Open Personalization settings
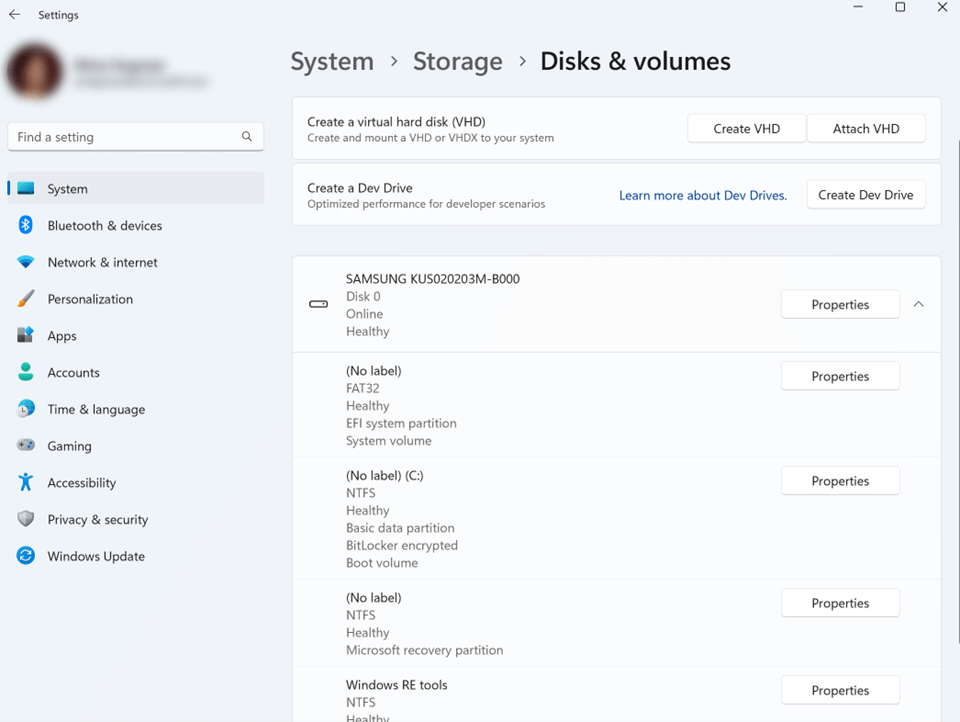This screenshot has width=960, height=722. click(90, 298)
